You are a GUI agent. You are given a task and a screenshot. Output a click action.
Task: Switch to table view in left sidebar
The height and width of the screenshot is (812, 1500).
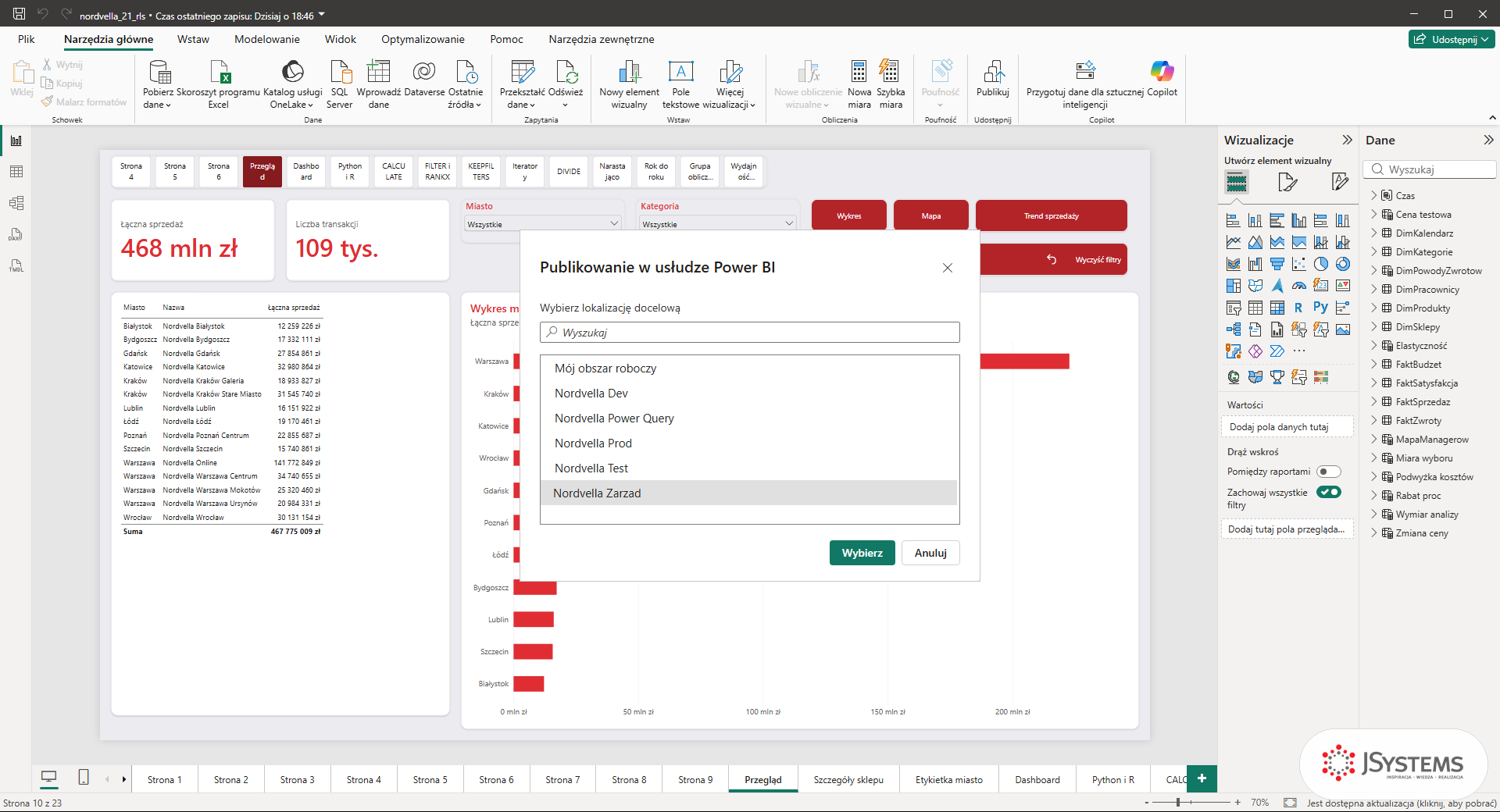pos(16,172)
